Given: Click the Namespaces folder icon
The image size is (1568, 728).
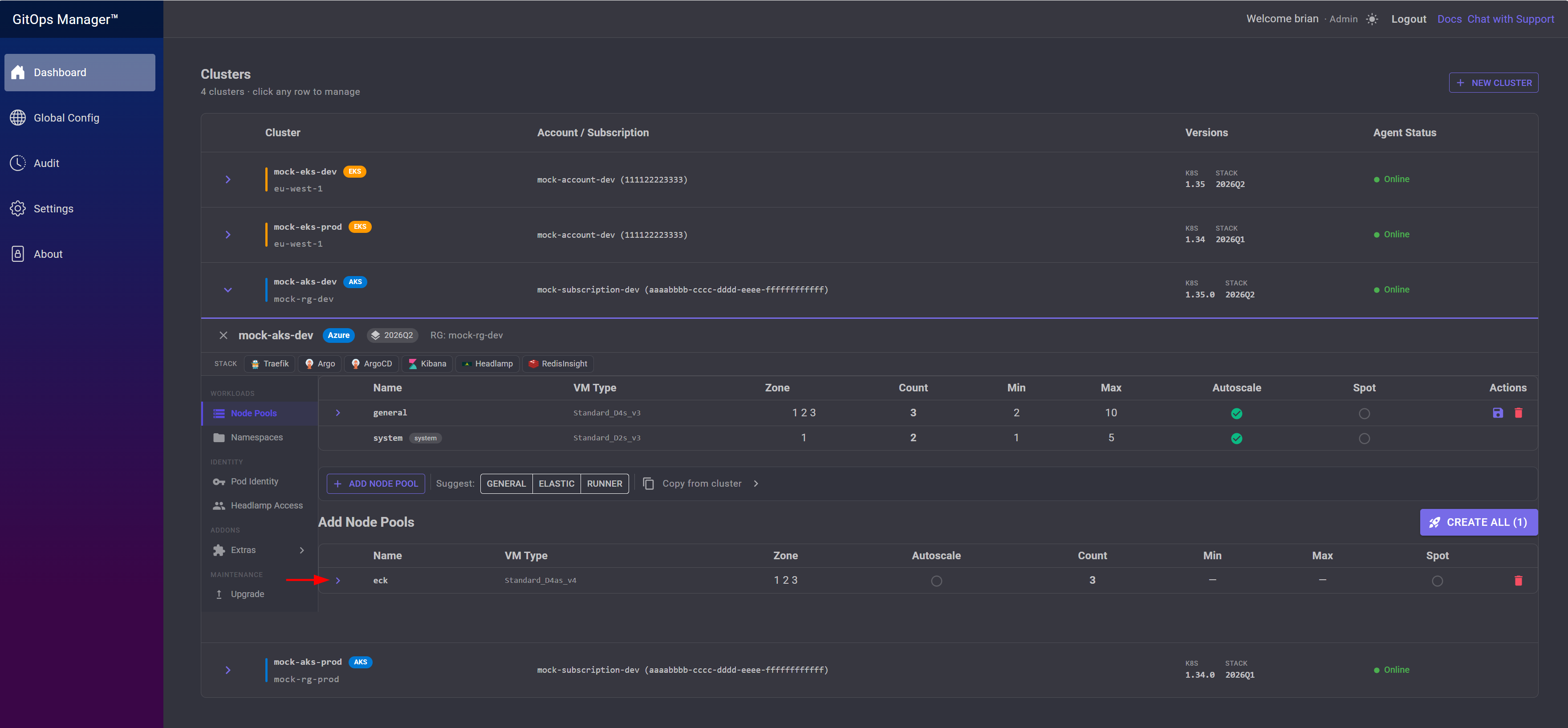Looking at the screenshot, I should 219,438.
